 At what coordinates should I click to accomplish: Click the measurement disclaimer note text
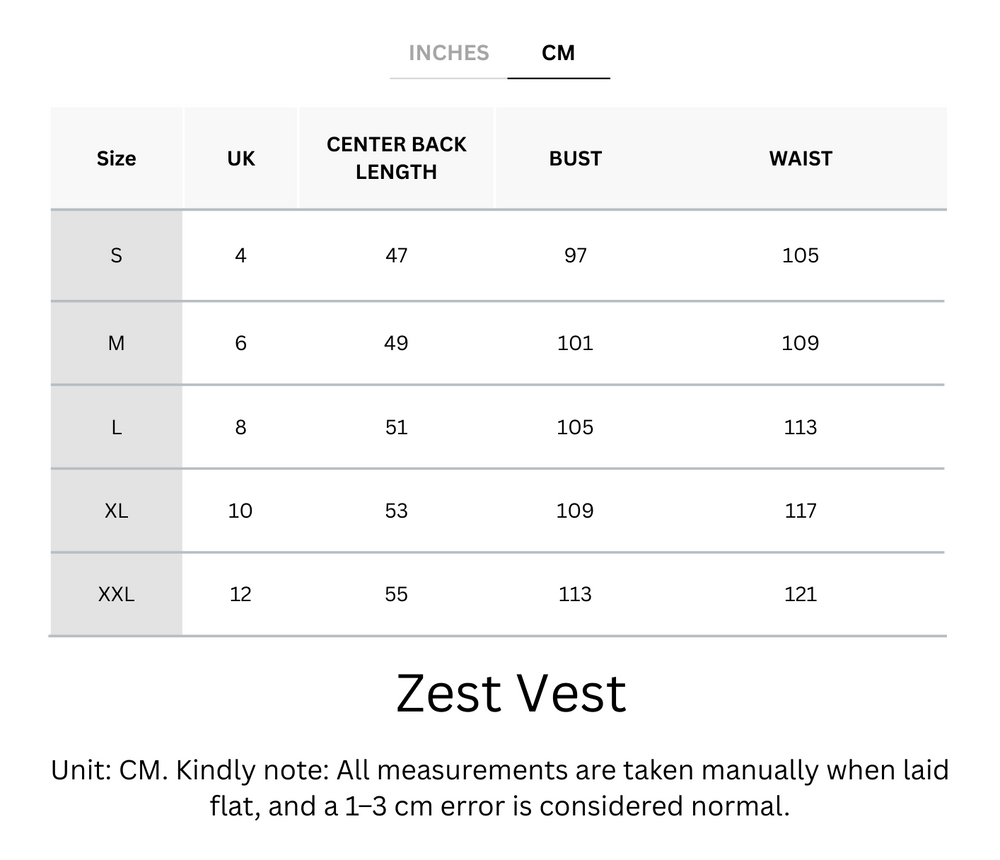(x=500, y=790)
